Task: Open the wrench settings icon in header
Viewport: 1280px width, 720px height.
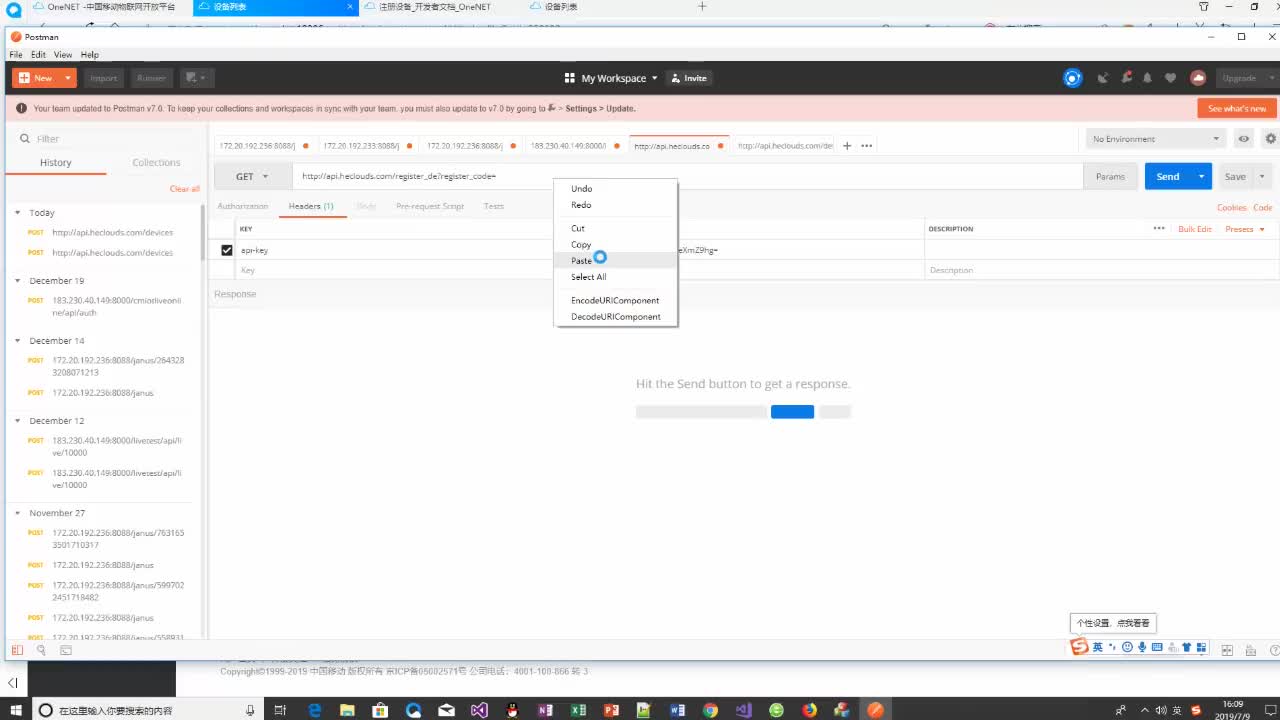Action: point(1126,78)
